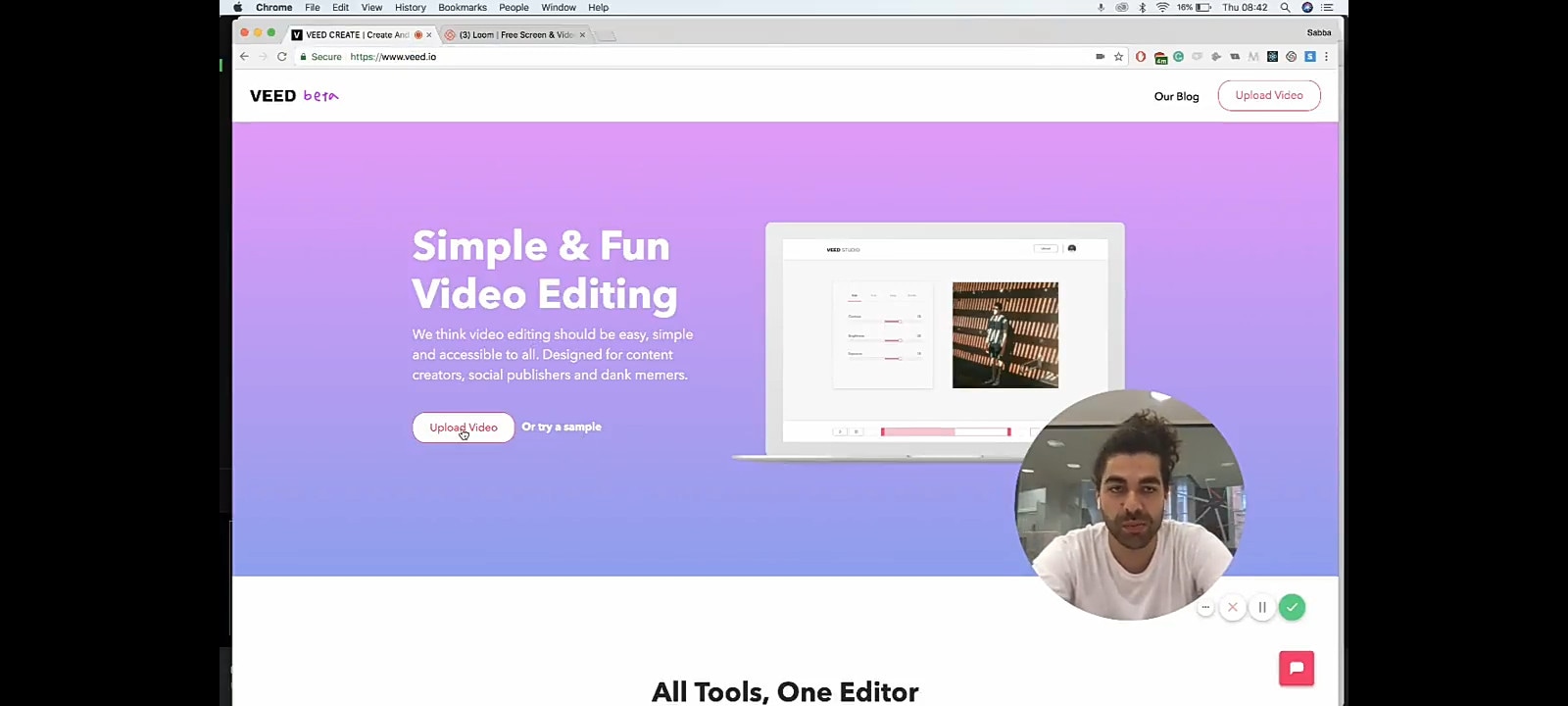Viewport: 1568px width, 706px height.
Task: Click the laptop editor preview image
Action: click(x=929, y=341)
